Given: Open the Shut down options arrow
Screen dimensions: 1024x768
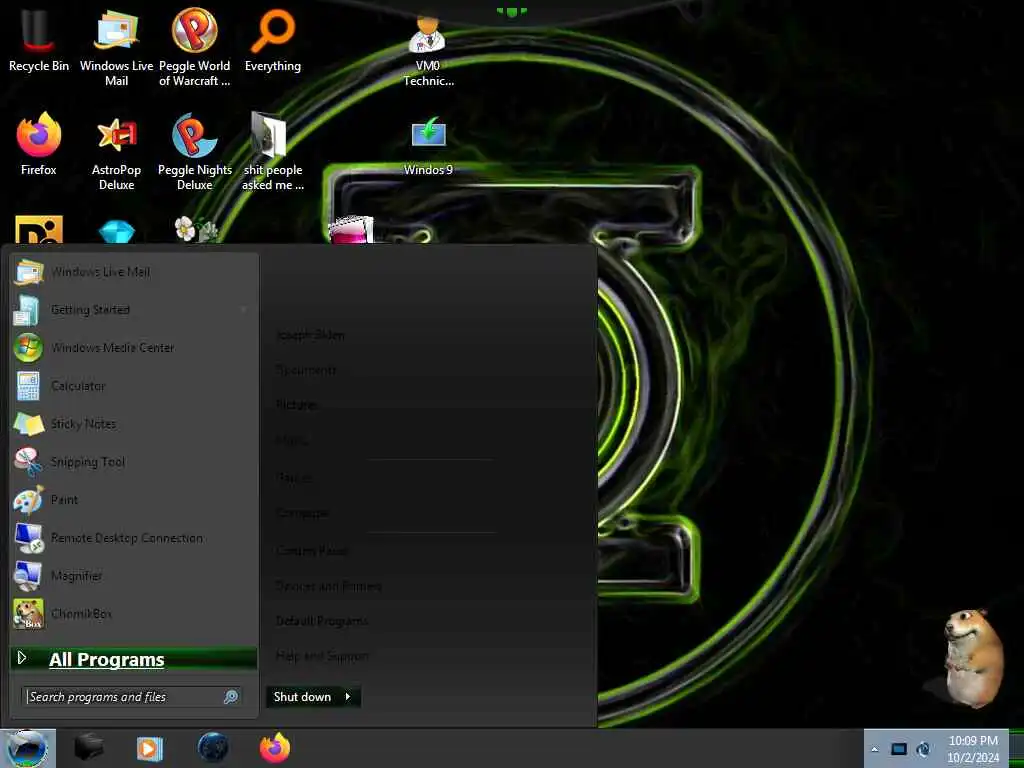Looking at the screenshot, I should click(349, 697).
